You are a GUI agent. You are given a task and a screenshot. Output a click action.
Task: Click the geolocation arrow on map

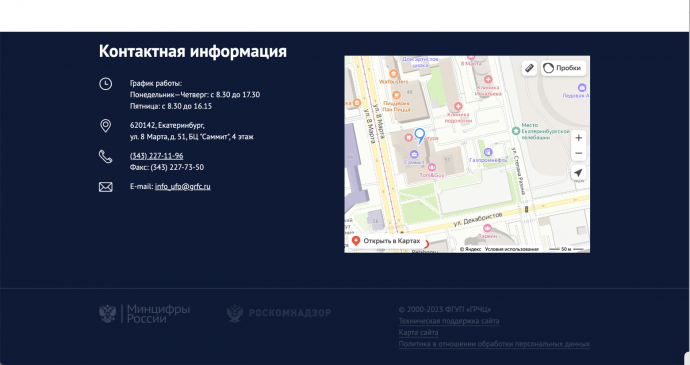pyautogui.click(x=579, y=173)
